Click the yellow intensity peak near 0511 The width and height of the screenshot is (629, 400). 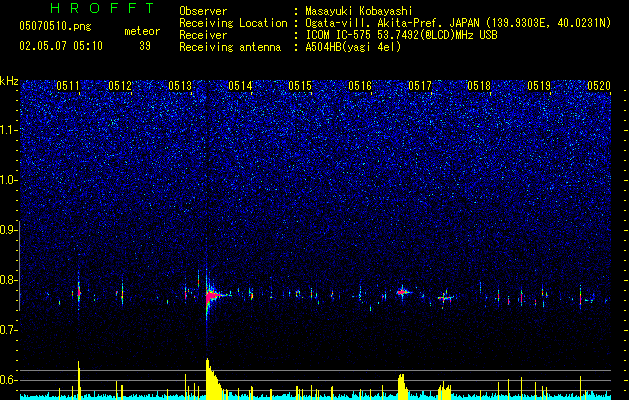(x=79, y=380)
